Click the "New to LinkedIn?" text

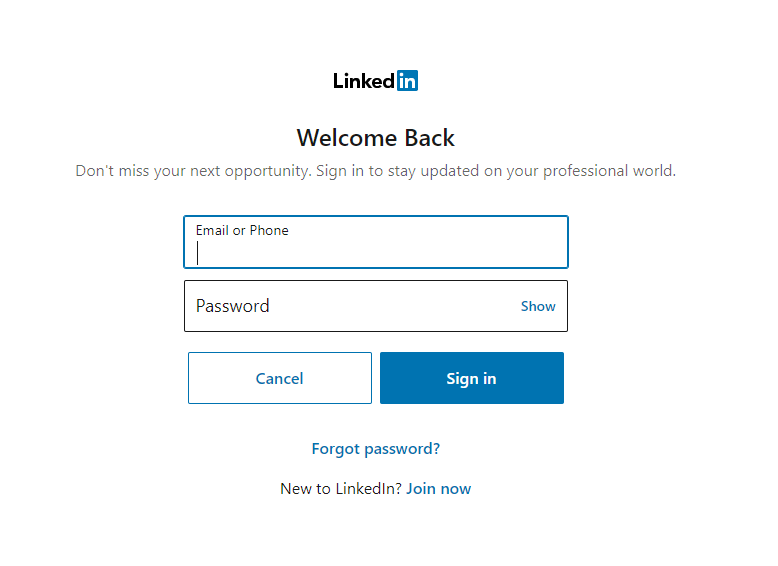(x=341, y=489)
